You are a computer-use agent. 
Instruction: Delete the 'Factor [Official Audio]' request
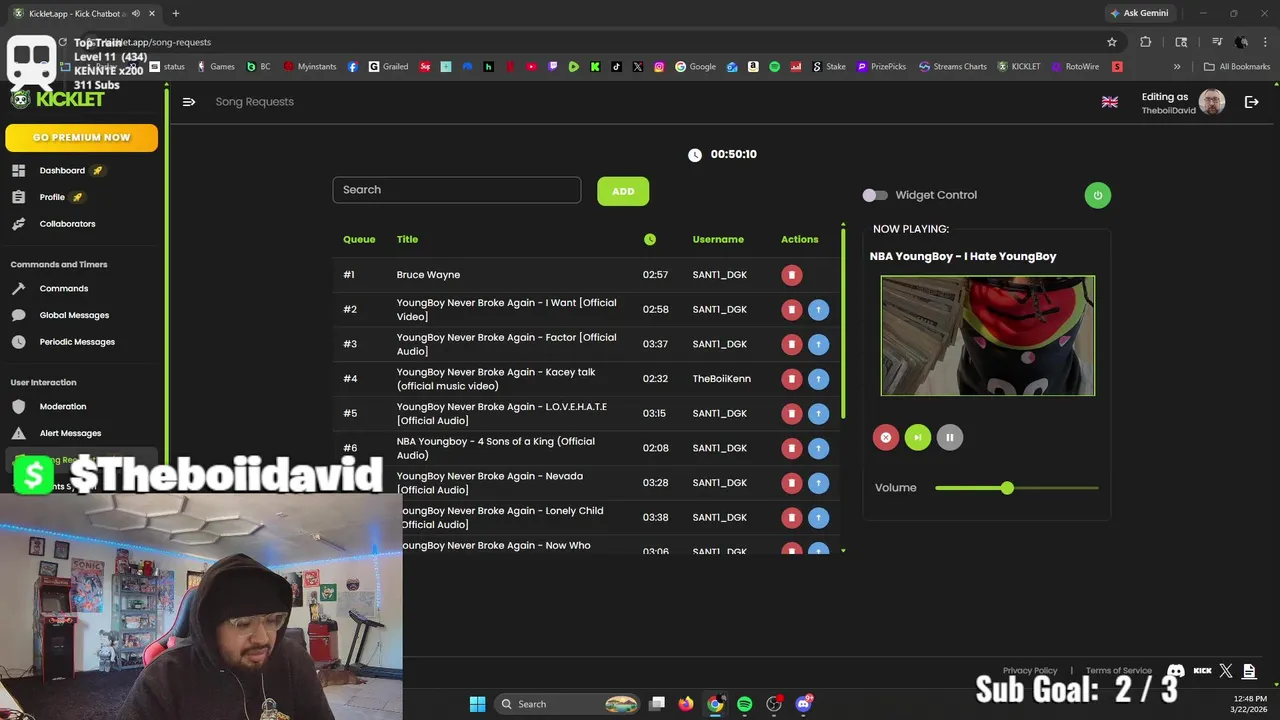click(791, 344)
